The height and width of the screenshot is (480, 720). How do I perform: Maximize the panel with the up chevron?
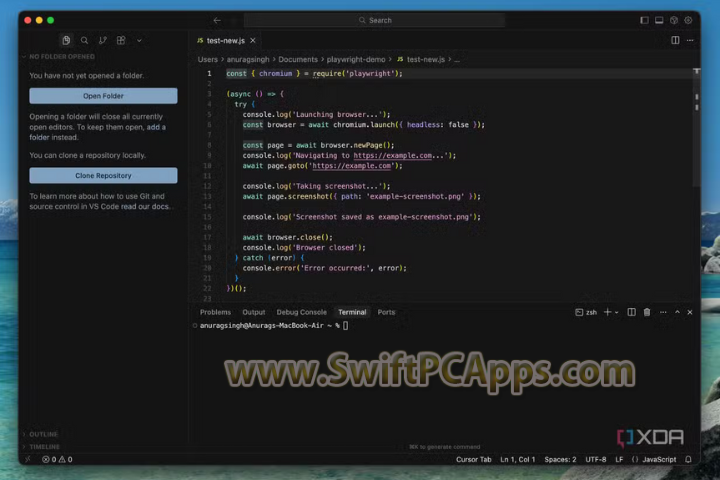pos(677,312)
